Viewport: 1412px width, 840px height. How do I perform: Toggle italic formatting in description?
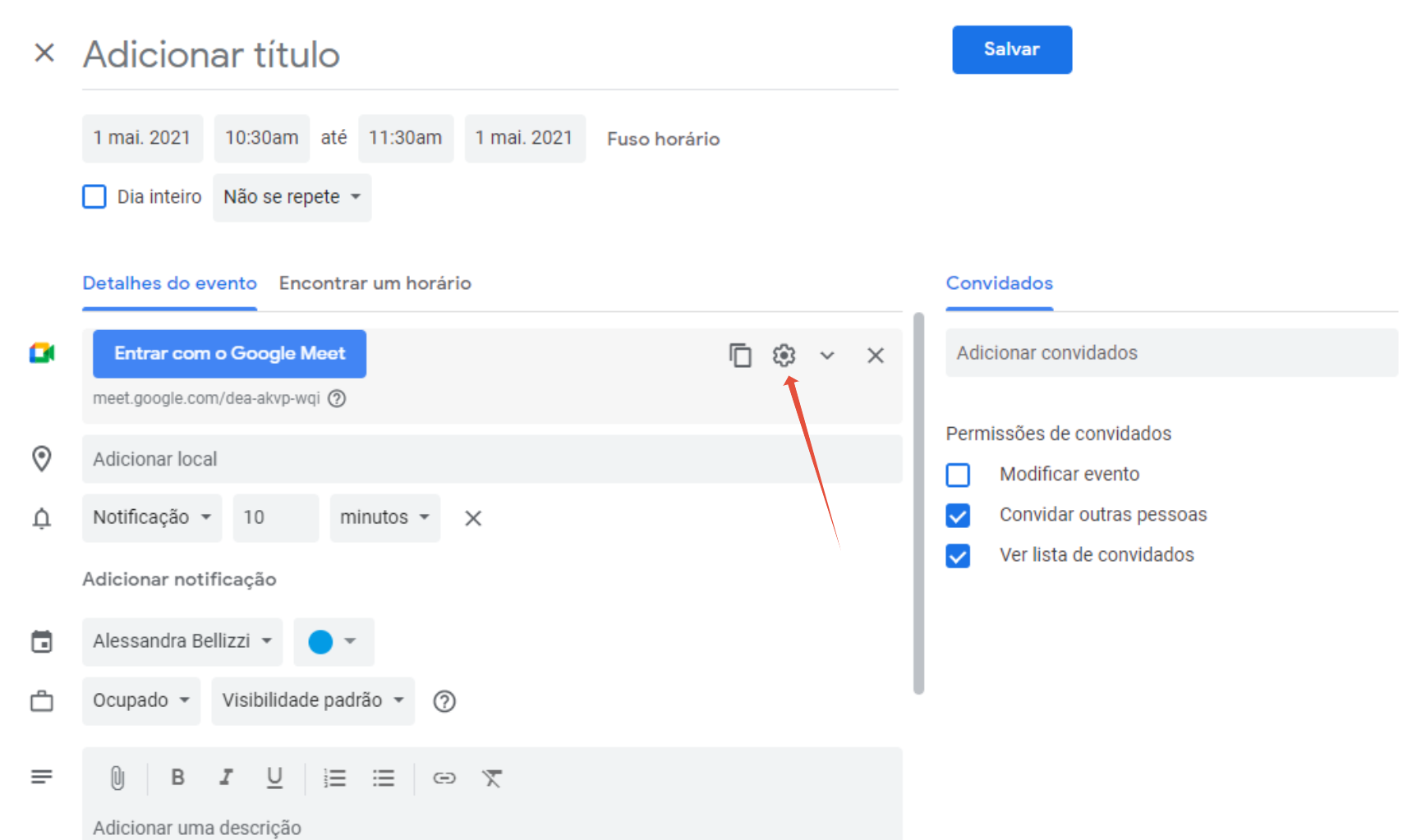[226, 777]
